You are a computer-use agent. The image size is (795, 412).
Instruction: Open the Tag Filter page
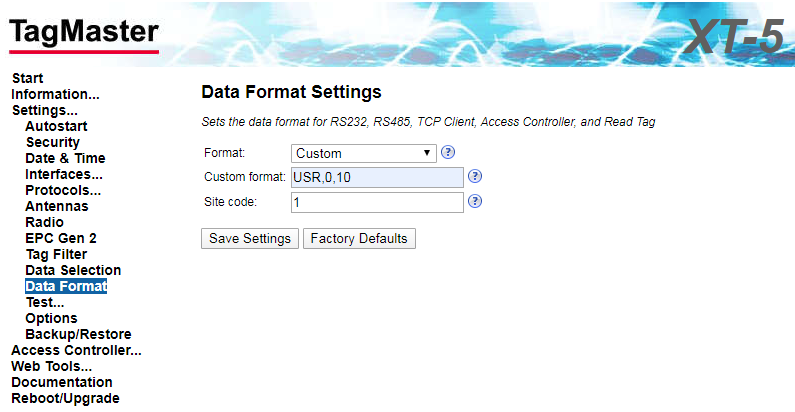(56, 254)
